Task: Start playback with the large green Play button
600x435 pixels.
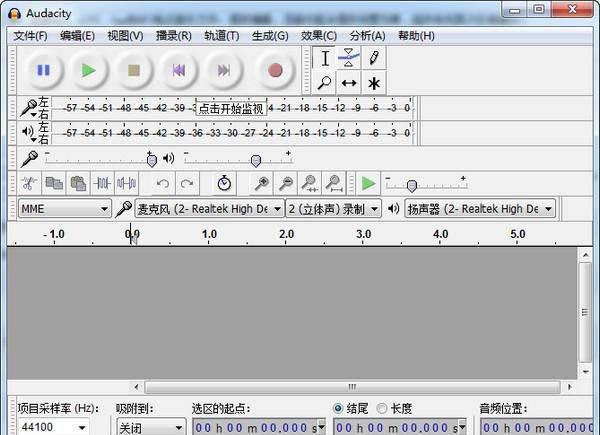Action: (88, 70)
